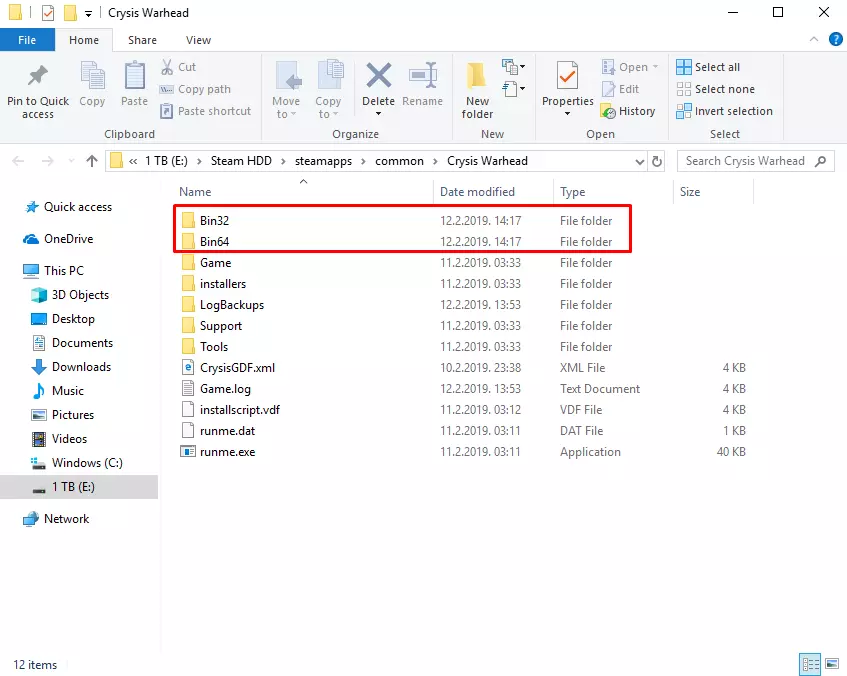Expand the address bar history dropdown

pos(640,162)
